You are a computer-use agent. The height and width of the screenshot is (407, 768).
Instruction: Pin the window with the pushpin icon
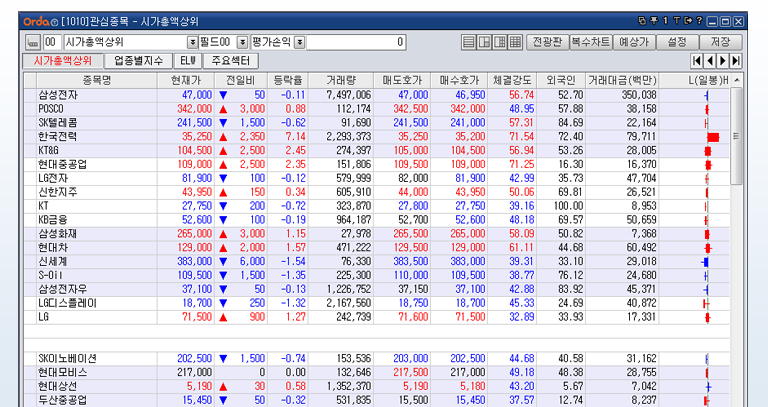tap(654, 21)
